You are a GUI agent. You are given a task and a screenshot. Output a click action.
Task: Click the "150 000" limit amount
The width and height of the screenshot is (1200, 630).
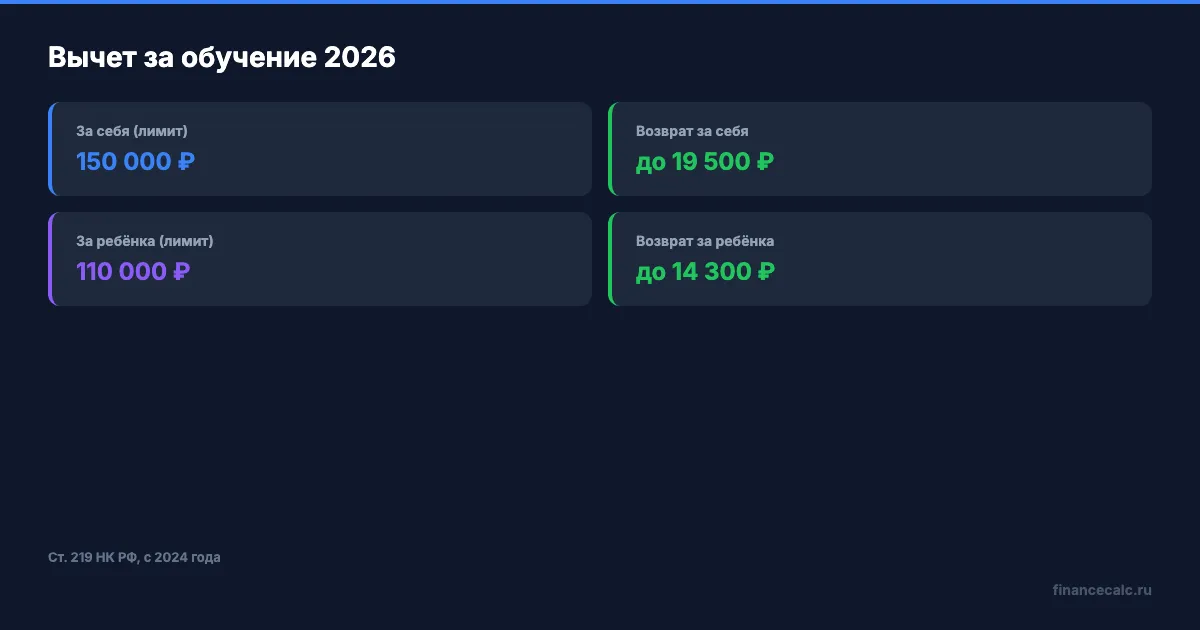[123, 162]
